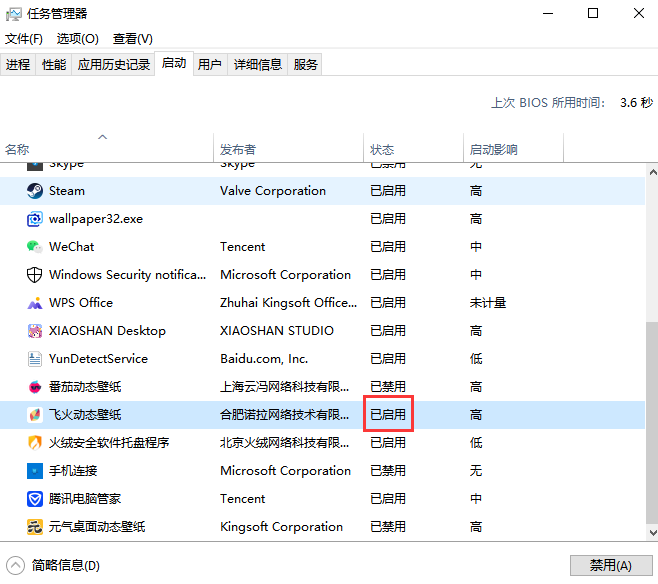Select the 飞火动态壁纸 row name
658x584 pixels.
coord(85,415)
